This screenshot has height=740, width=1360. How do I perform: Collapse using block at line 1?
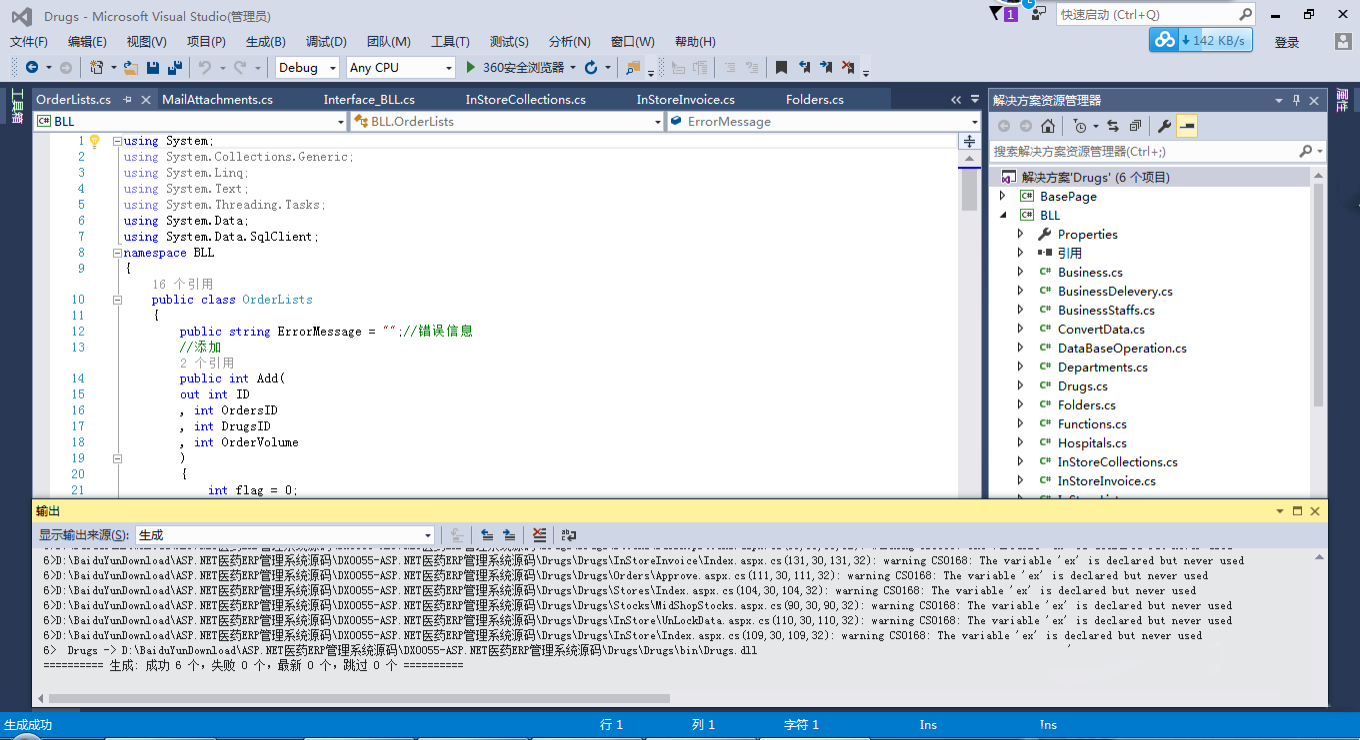pos(117,141)
